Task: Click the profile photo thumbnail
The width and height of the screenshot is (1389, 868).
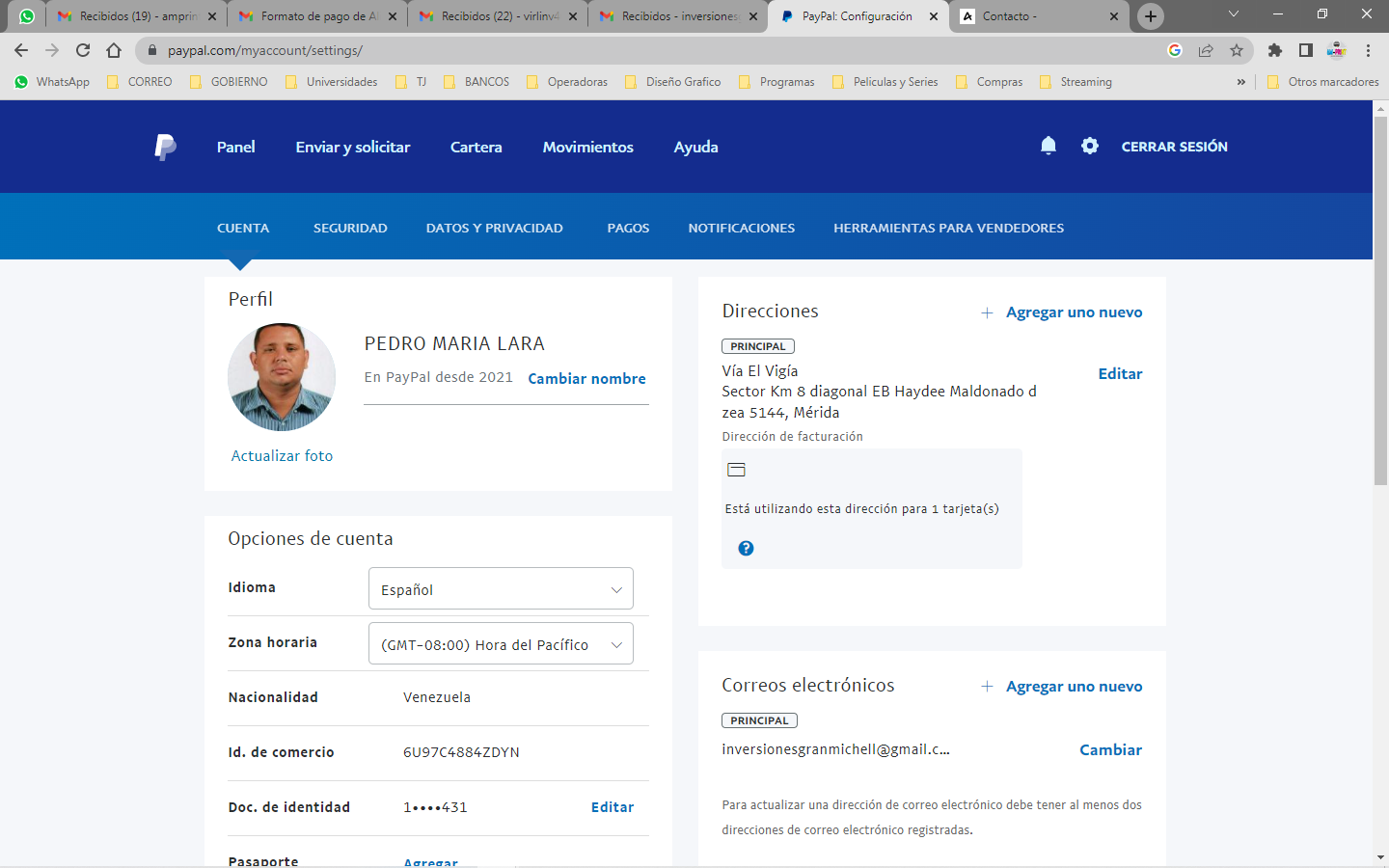Action: pos(282,377)
